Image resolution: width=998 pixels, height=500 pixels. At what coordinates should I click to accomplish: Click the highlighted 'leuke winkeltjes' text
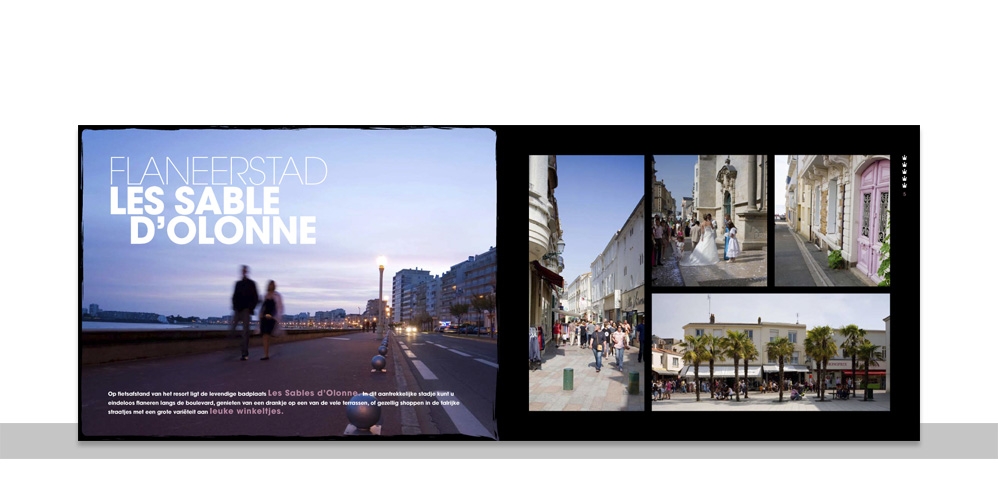coord(246,411)
